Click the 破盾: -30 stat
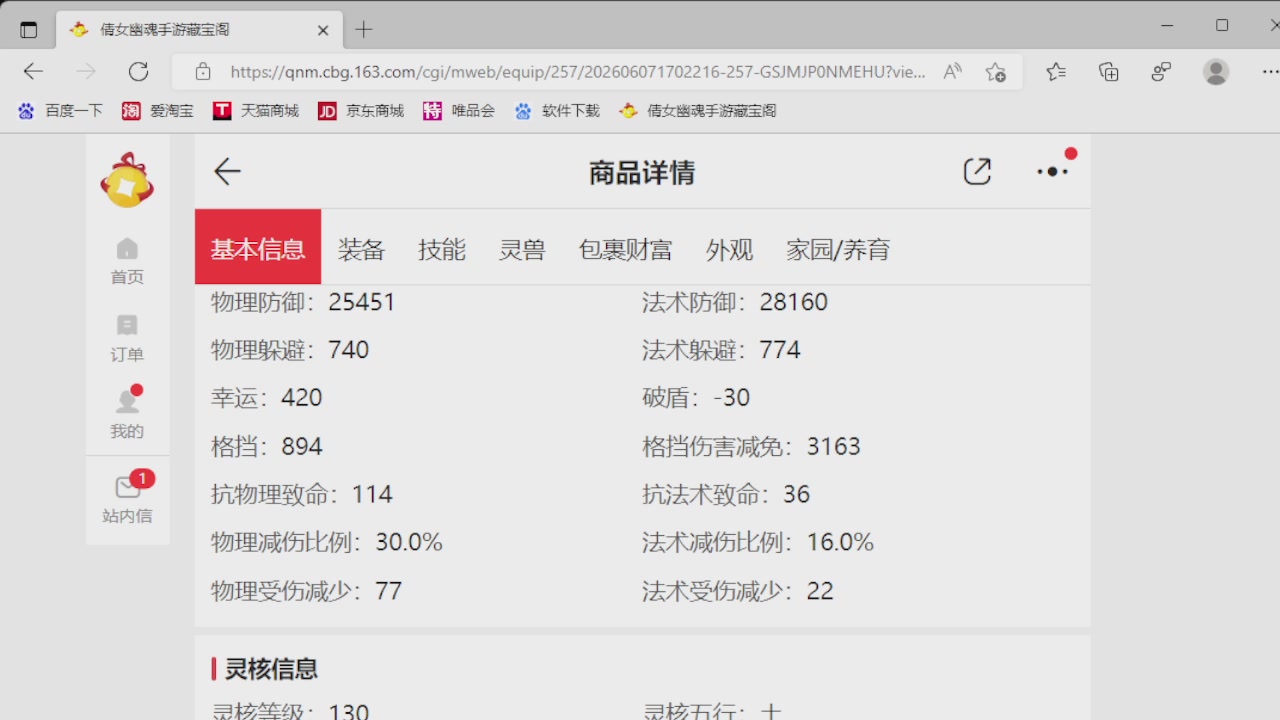Viewport: 1280px width, 720px height. [x=696, y=398]
